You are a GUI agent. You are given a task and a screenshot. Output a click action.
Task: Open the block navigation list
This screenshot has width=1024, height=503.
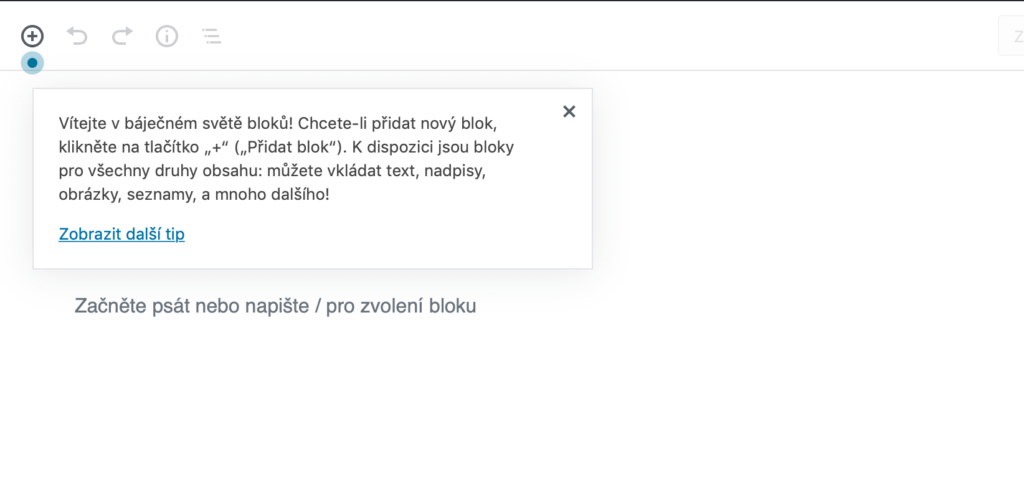coord(211,36)
